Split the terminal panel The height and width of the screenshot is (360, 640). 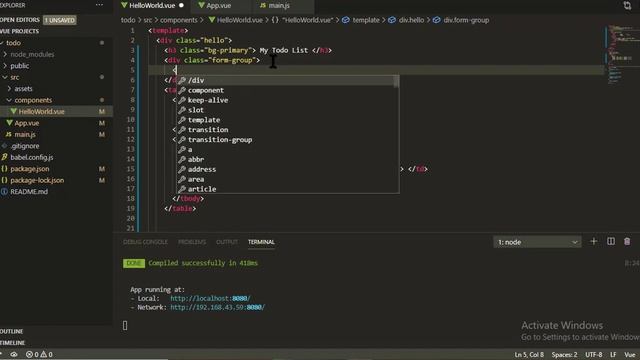tap(611, 242)
